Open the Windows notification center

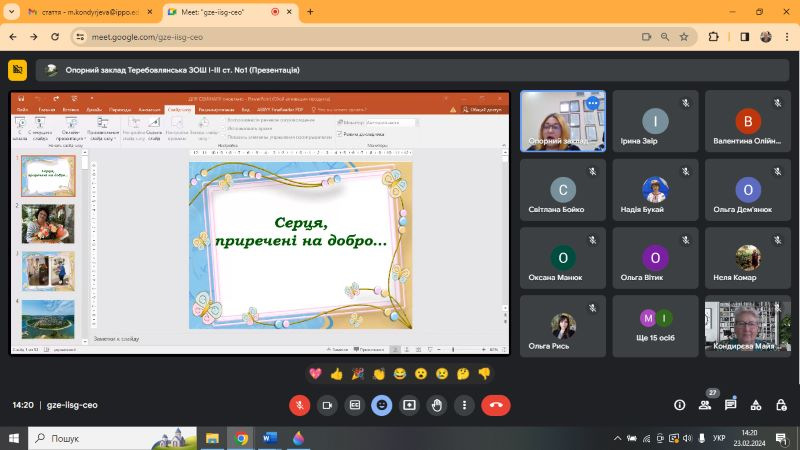click(782, 438)
